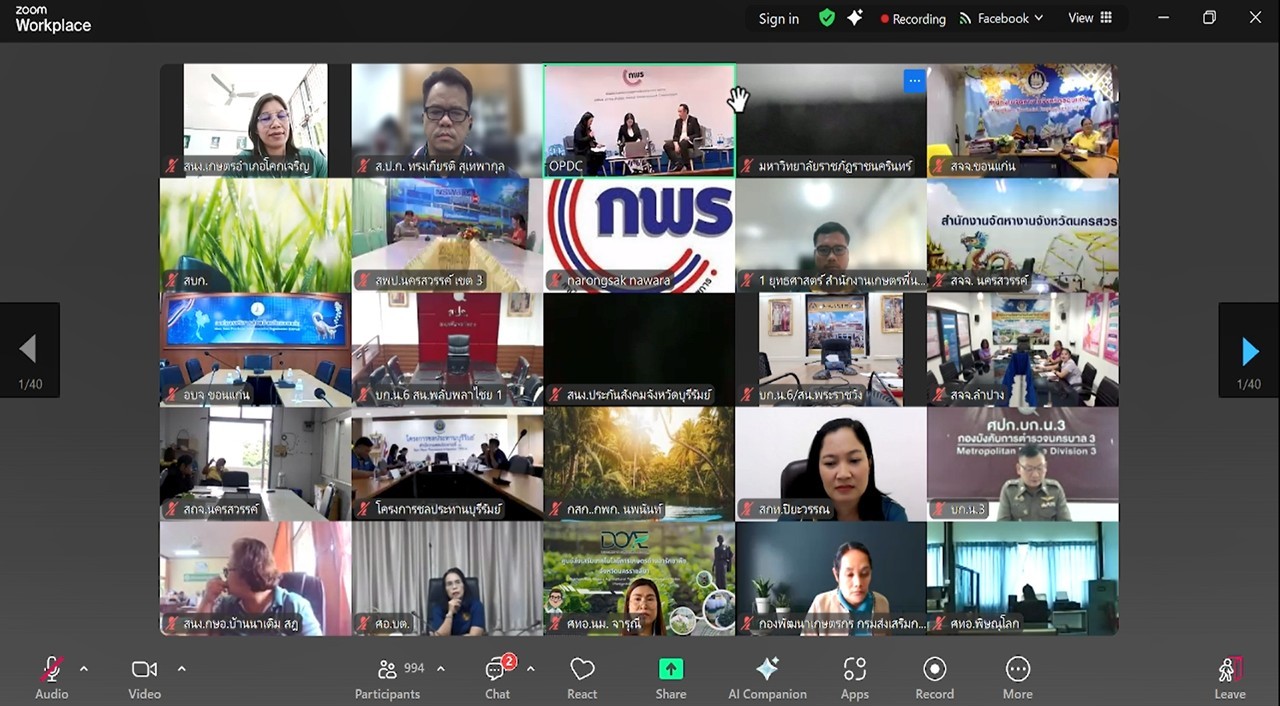1280x706 pixels.
Task: Select the ส.ป.ก. ทรงเกียรติ video tile
Action: (447, 121)
